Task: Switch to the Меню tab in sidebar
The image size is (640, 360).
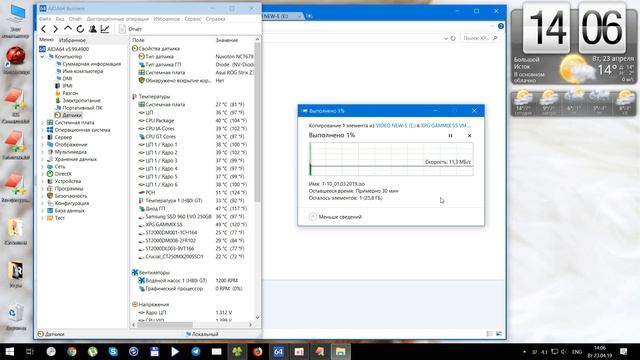Action: pyautogui.click(x=46, y=40)
